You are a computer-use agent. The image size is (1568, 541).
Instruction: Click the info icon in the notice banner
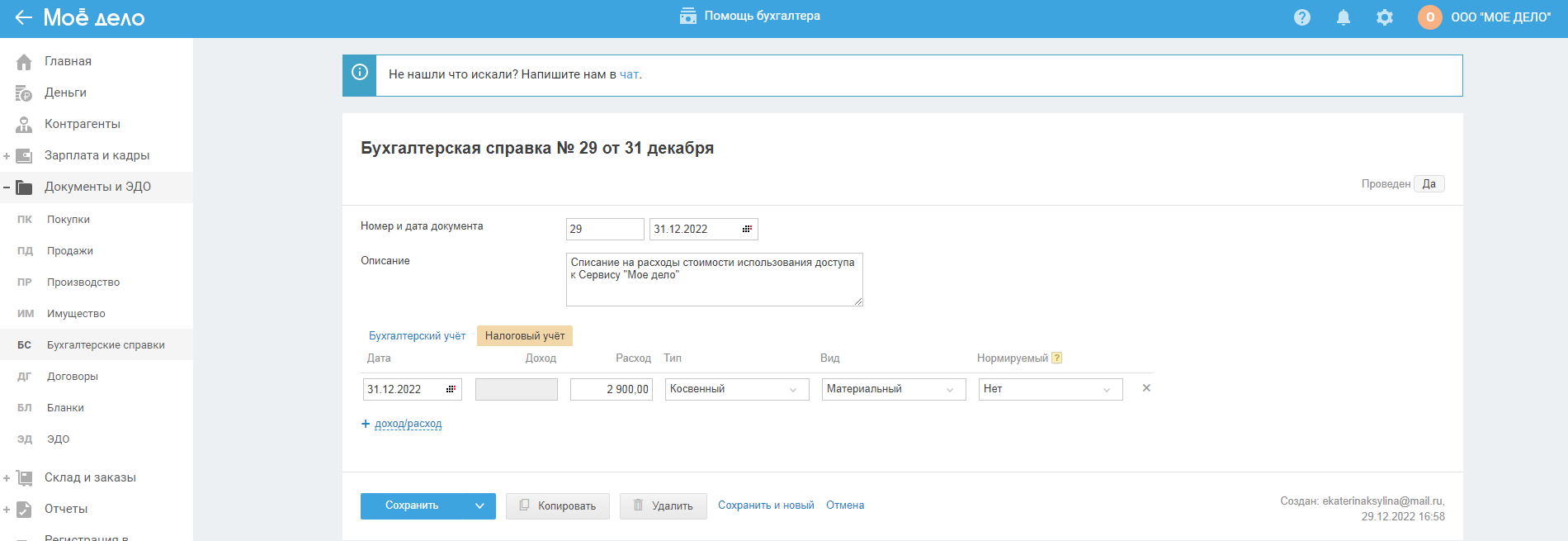360,72
